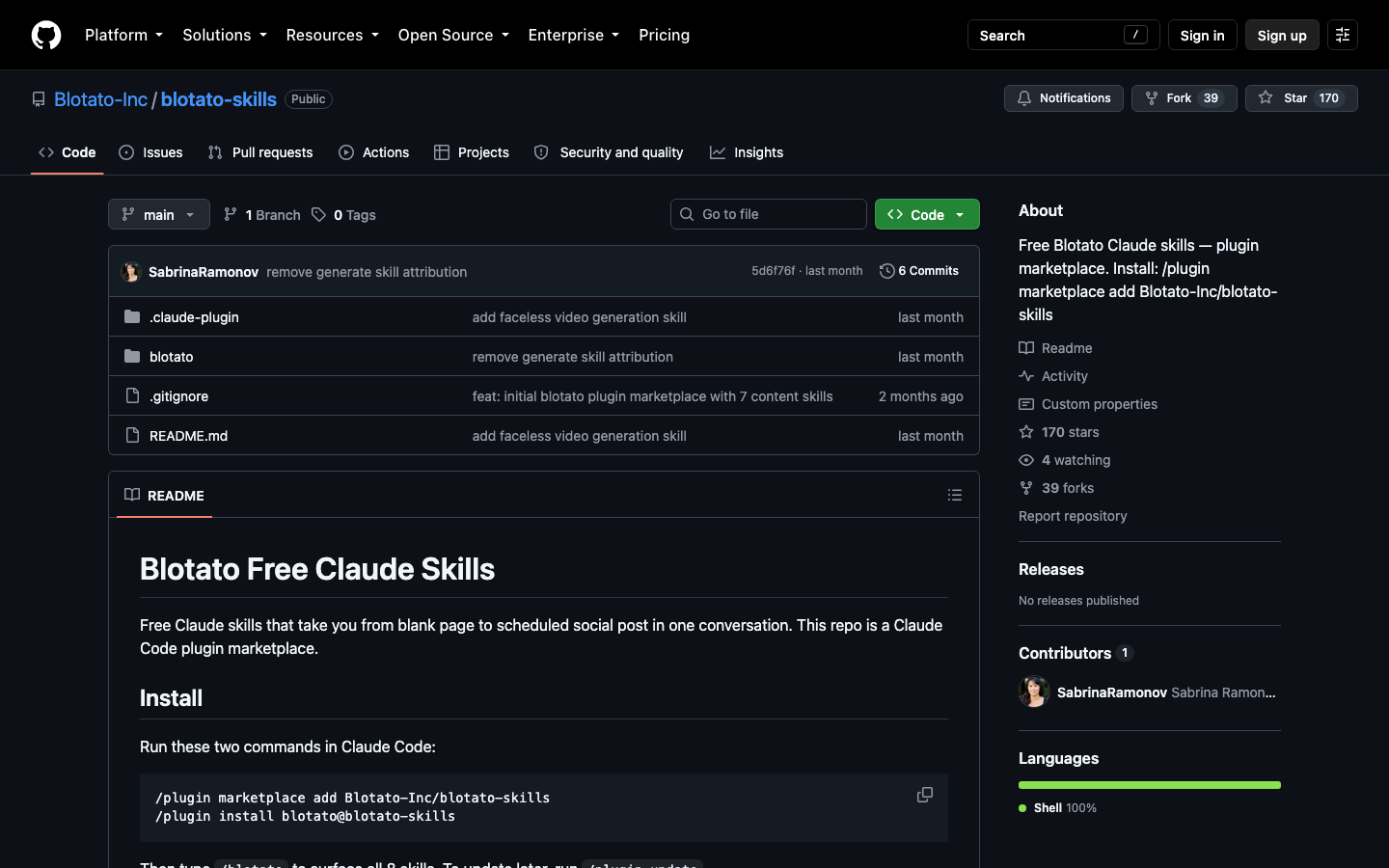Click the .claude-plugin folder icon

(x=132, y=316)
